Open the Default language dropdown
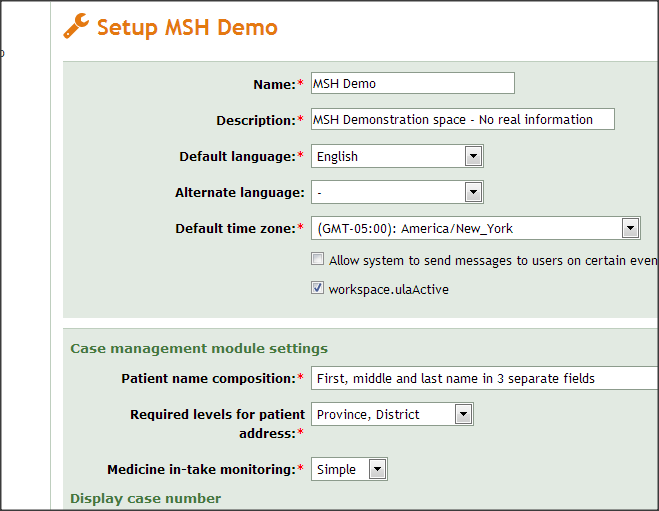 pos(397,156)
